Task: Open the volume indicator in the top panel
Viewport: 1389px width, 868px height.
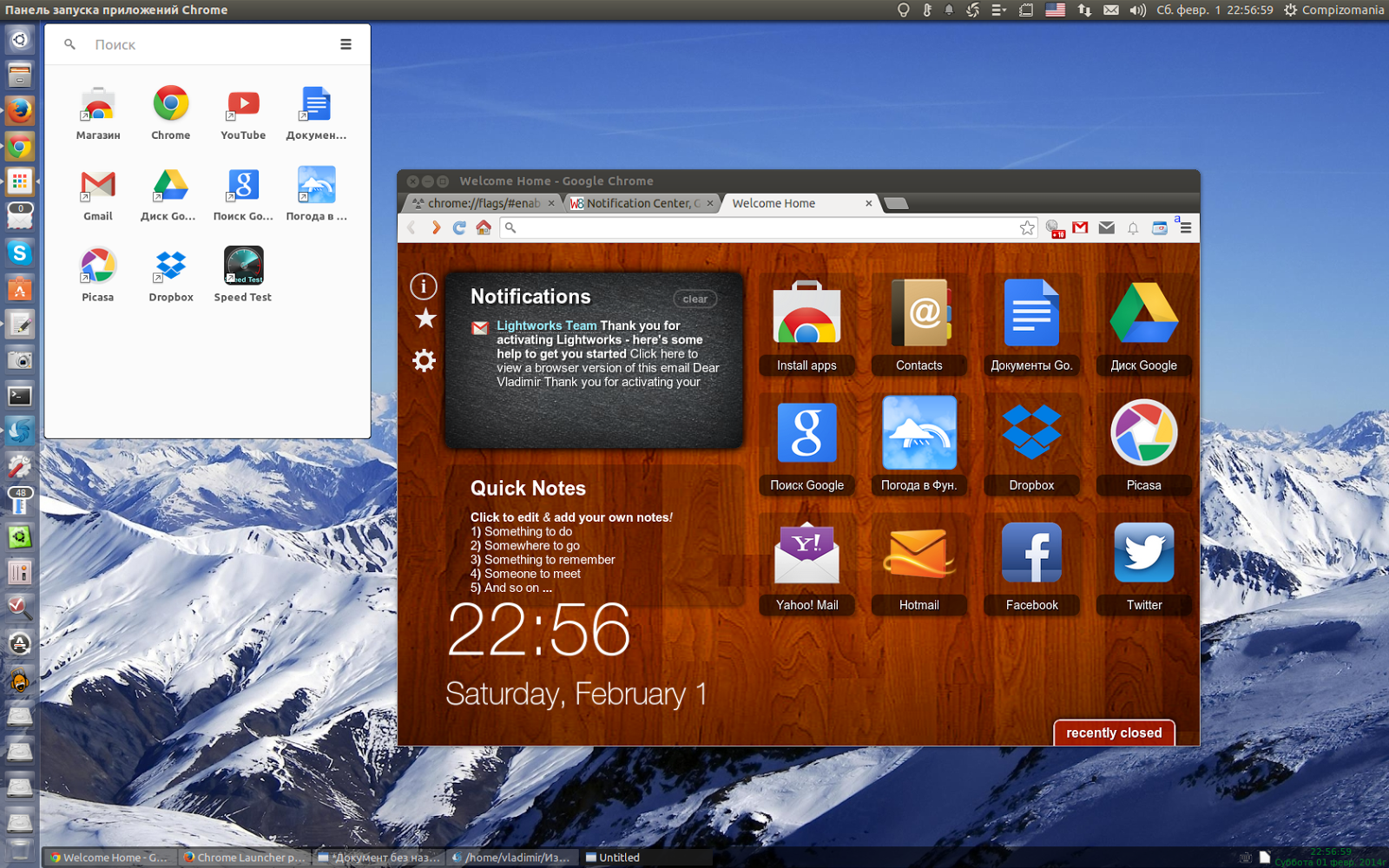Action: pyautogui.click(x=1137, y=10)
